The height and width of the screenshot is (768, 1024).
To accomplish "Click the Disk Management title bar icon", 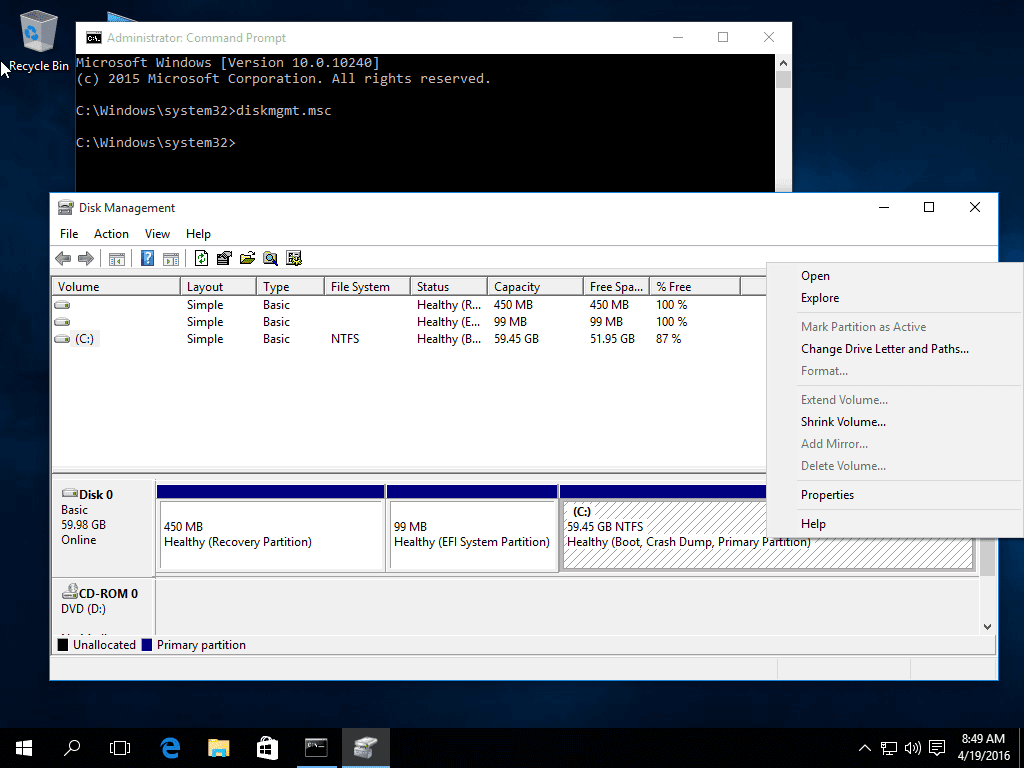I will click(65, 208).
